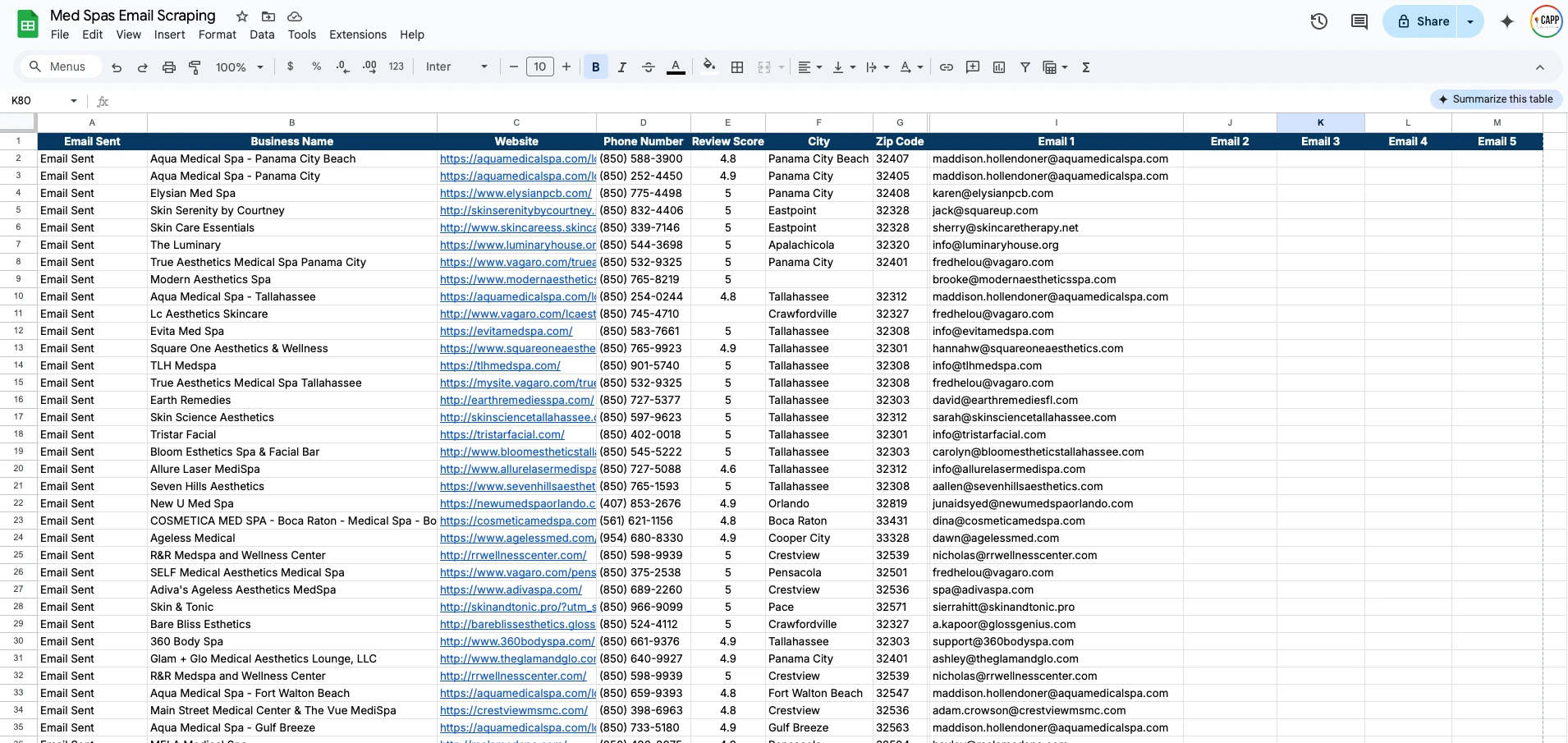Click the move to folder icon

(268, 16)
